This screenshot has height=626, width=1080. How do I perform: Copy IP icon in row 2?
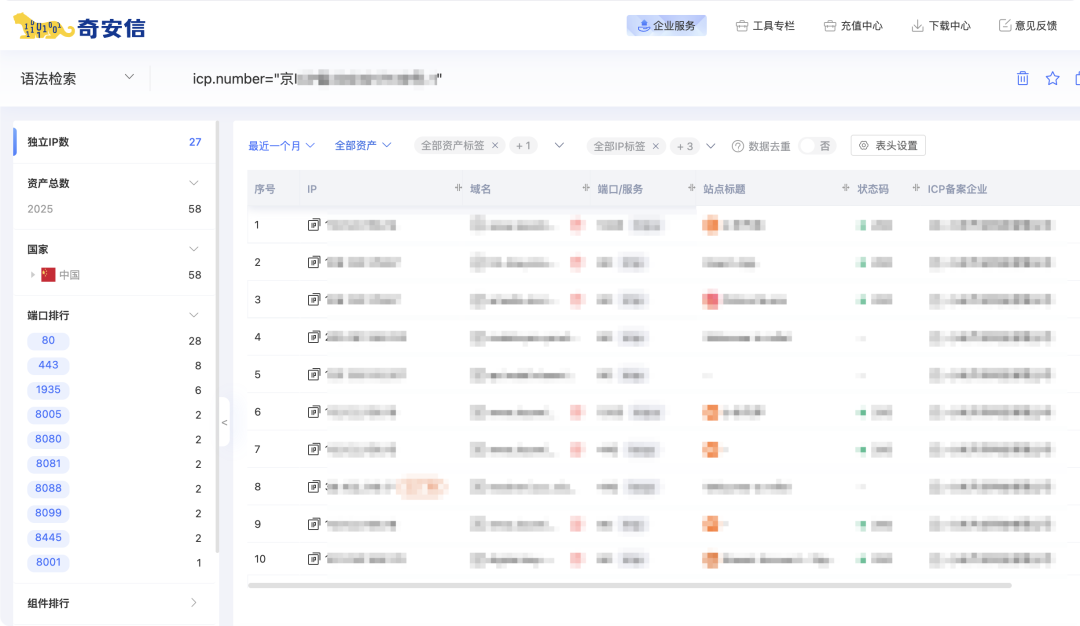pyautogui.click(x=314, y=262)
